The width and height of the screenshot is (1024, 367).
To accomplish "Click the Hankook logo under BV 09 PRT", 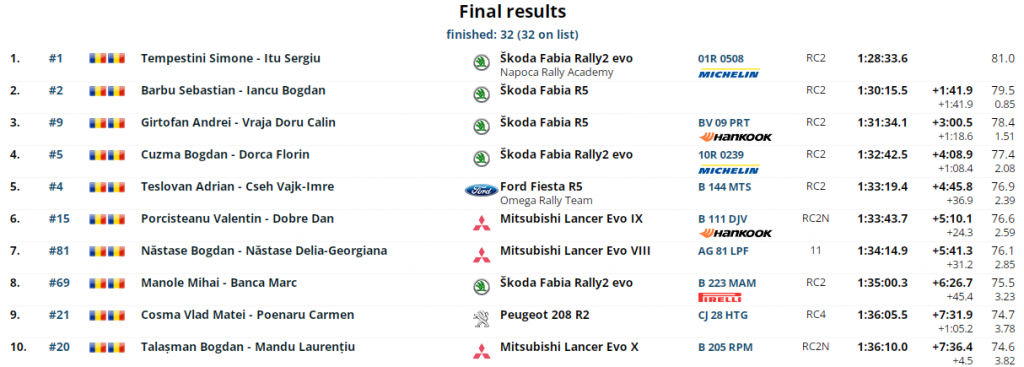I will 735,137.
